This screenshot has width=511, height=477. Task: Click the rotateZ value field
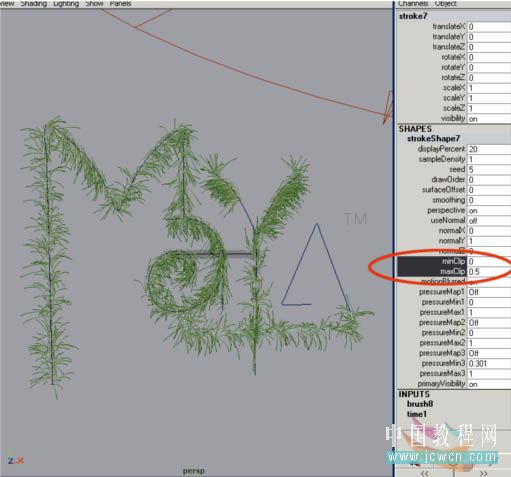click(489, 78)
